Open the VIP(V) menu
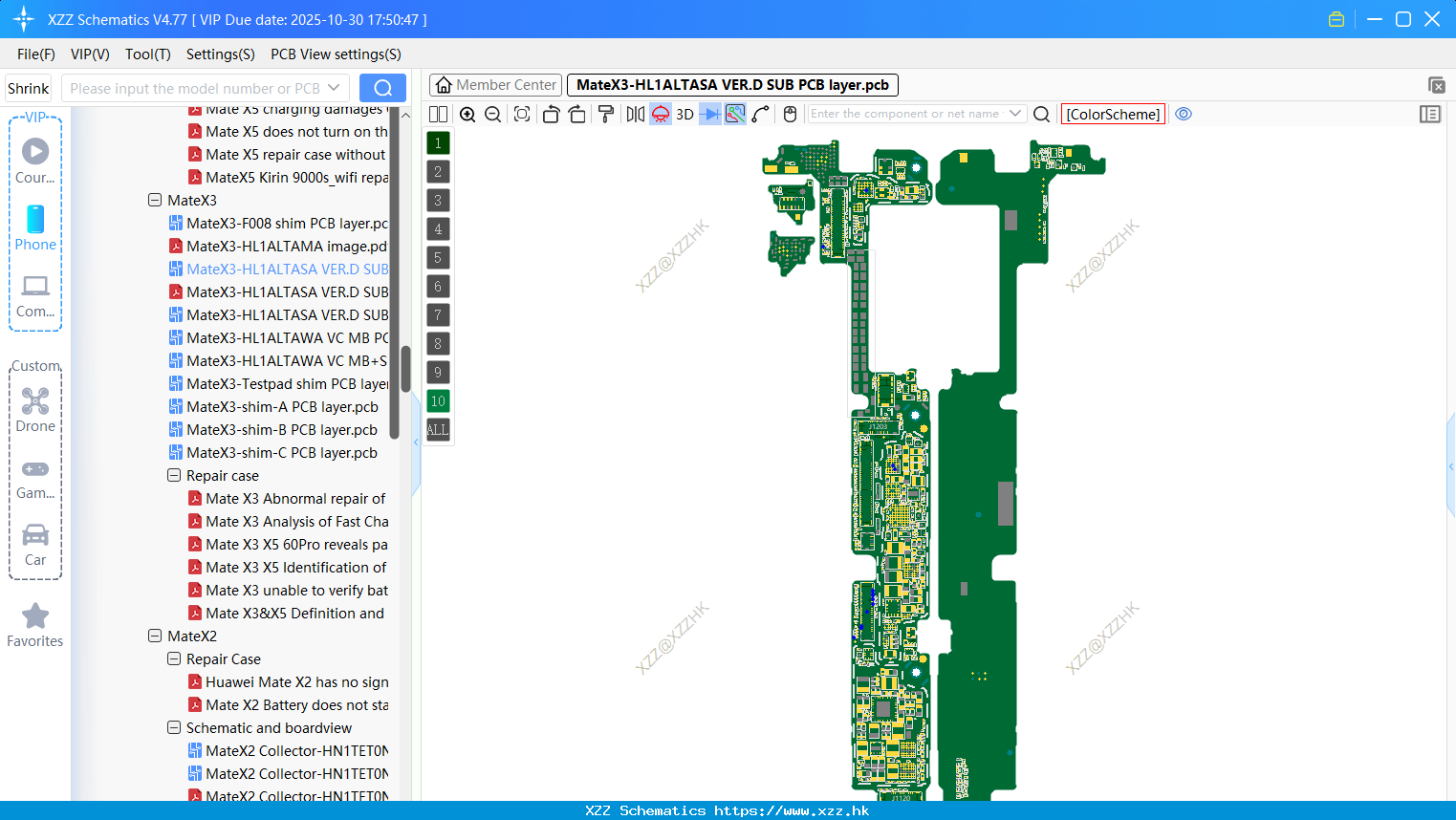 pos(90,54)
